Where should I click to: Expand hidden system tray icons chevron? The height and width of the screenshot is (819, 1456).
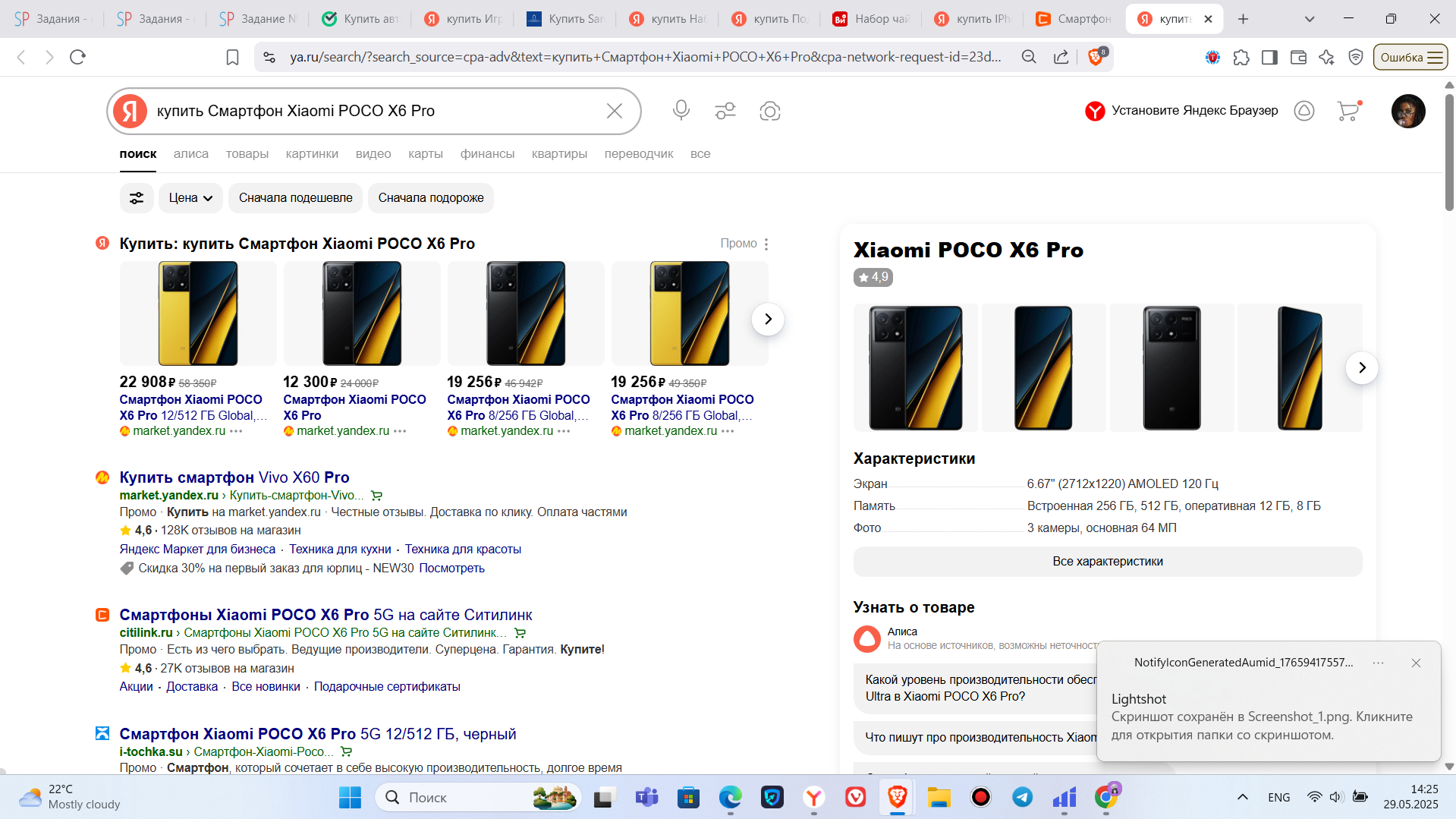pos(1243,797)
